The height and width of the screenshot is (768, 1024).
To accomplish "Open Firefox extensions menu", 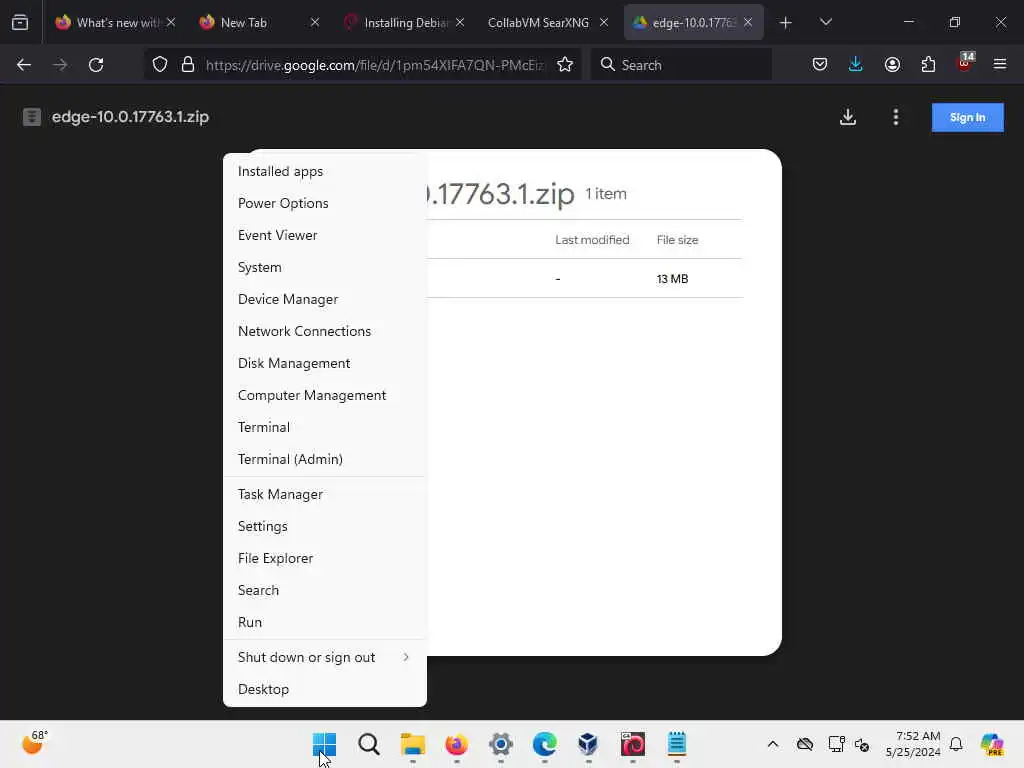I will [928, 65].
